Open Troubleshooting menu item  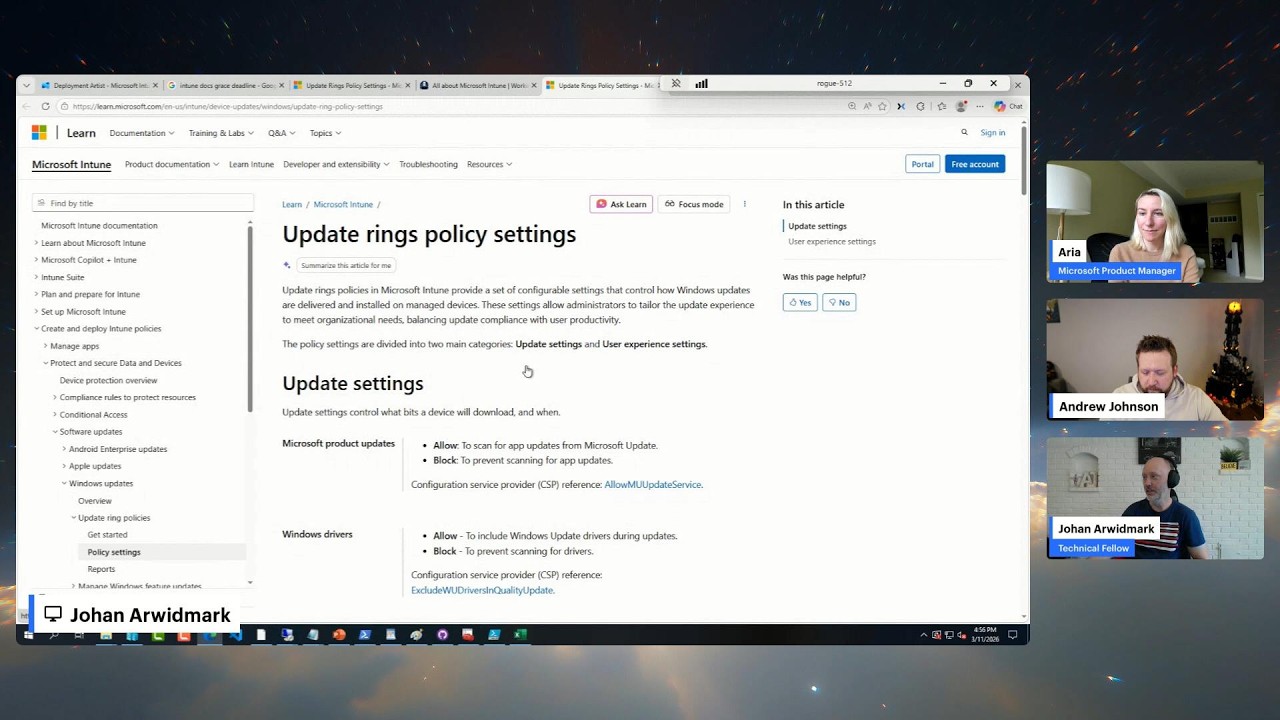coord(428,164)
